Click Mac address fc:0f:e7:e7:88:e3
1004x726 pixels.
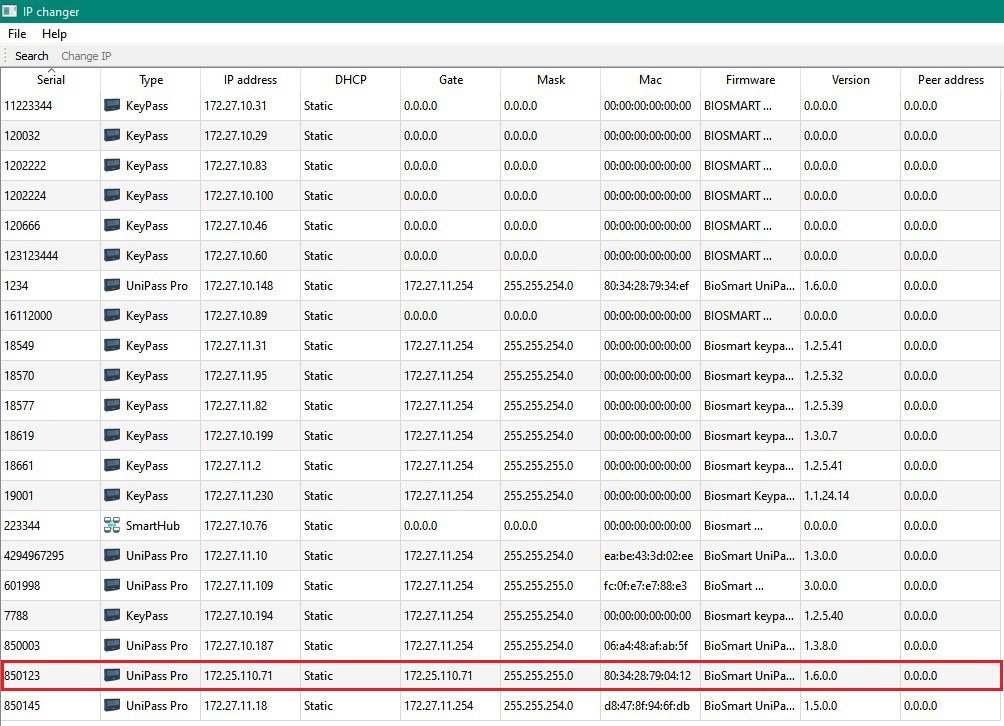(x=645, y=586)
